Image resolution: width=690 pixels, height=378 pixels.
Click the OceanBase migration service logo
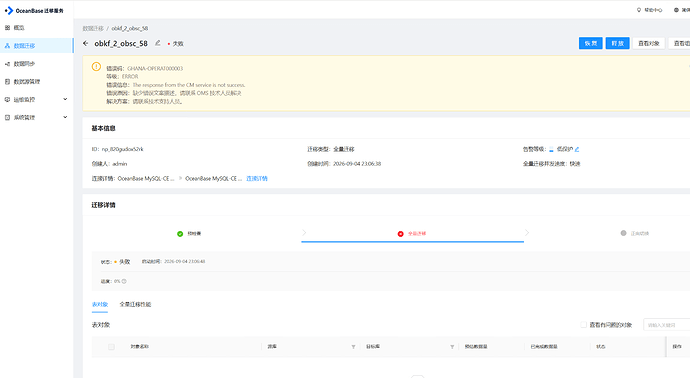point(34,11)
